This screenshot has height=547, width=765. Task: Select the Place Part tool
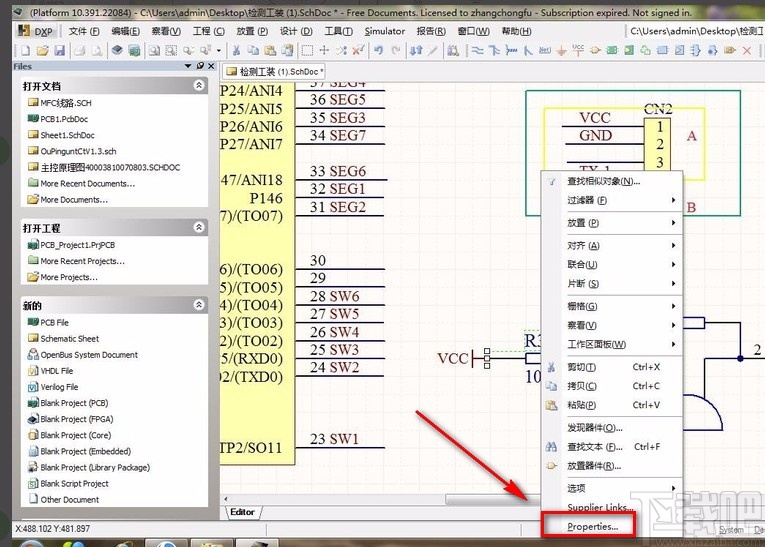click(x=595, y=50)
